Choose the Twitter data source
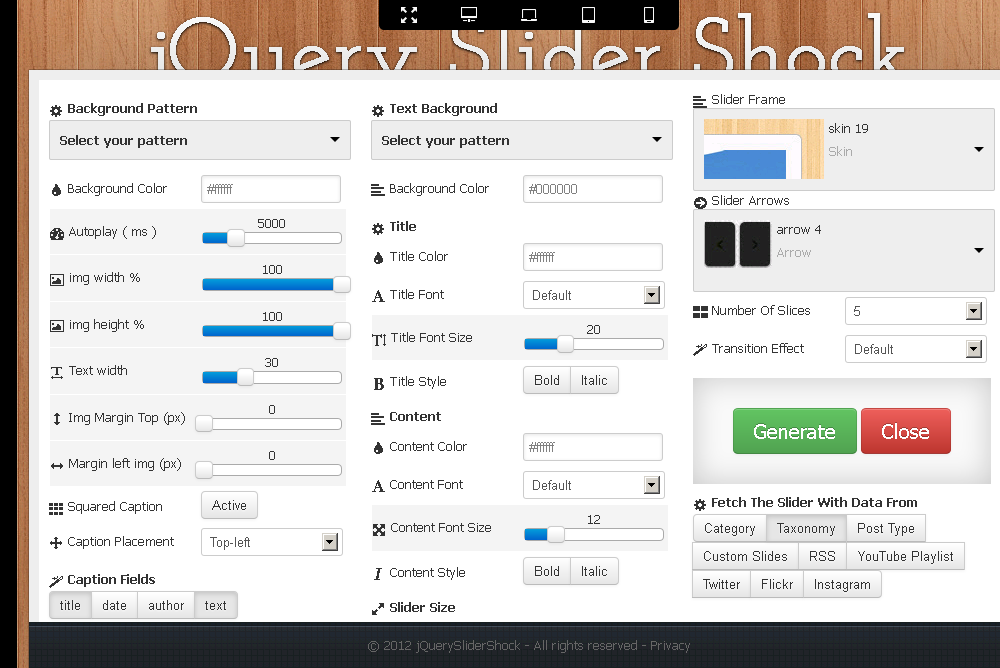 (x=721, y=584)
